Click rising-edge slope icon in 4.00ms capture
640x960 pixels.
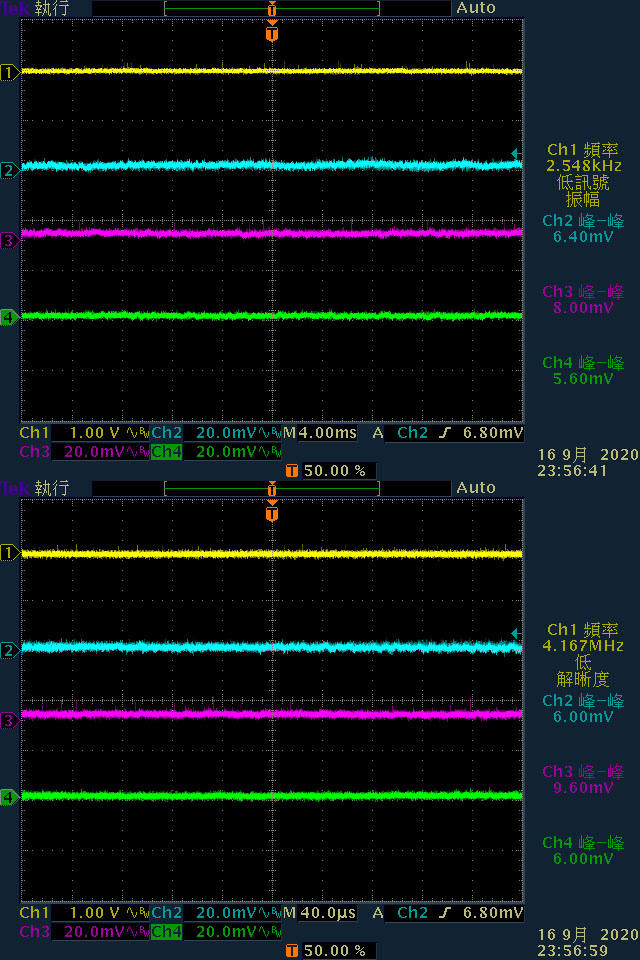pos(445,433)
